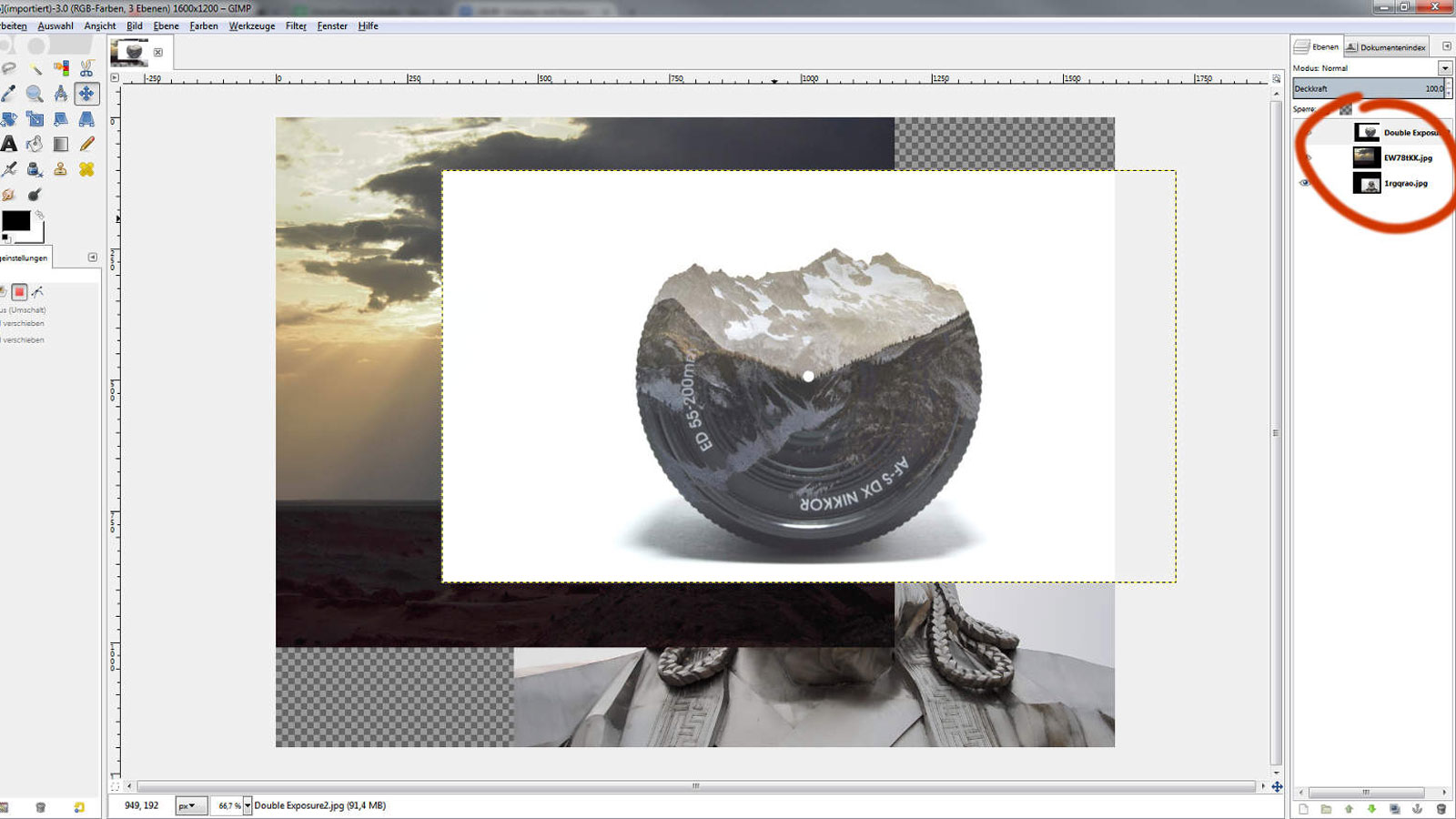The height and width of the screenshot is (819, 1456).
Task: Open the Filter menu
Action: coord(296,25)
